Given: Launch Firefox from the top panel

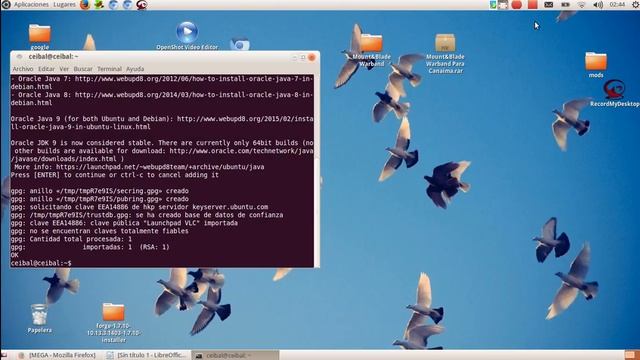Looking at the screenshot, I should tap(85, 4).
